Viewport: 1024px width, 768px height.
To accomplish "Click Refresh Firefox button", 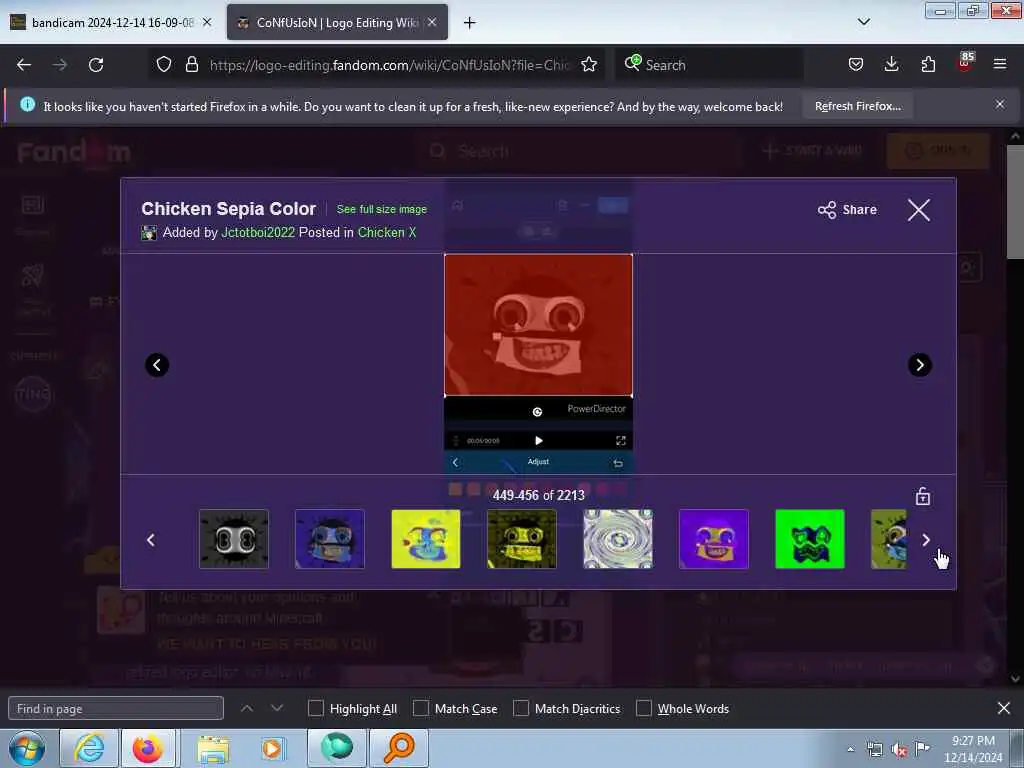I will click(x=857, y=106).
